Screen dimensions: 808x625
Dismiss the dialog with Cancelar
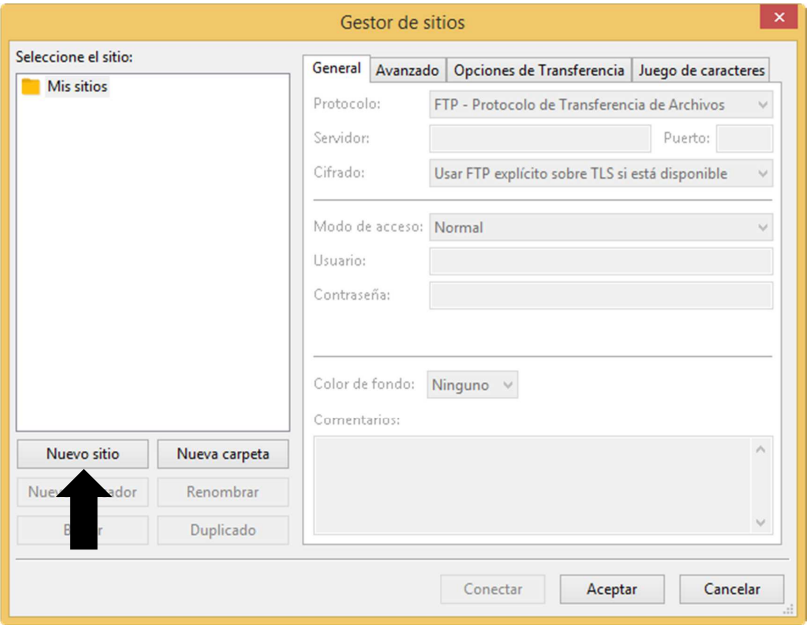pos(731,590)
